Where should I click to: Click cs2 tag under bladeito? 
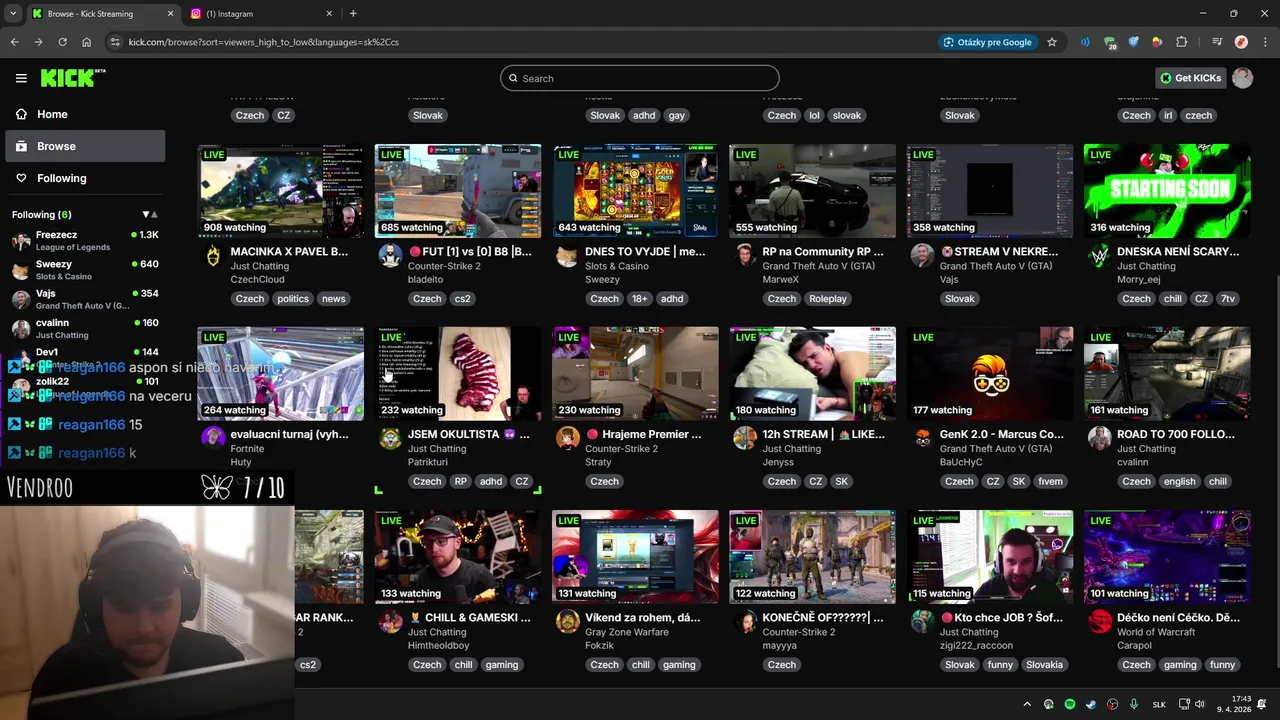[x=462, y=298]
